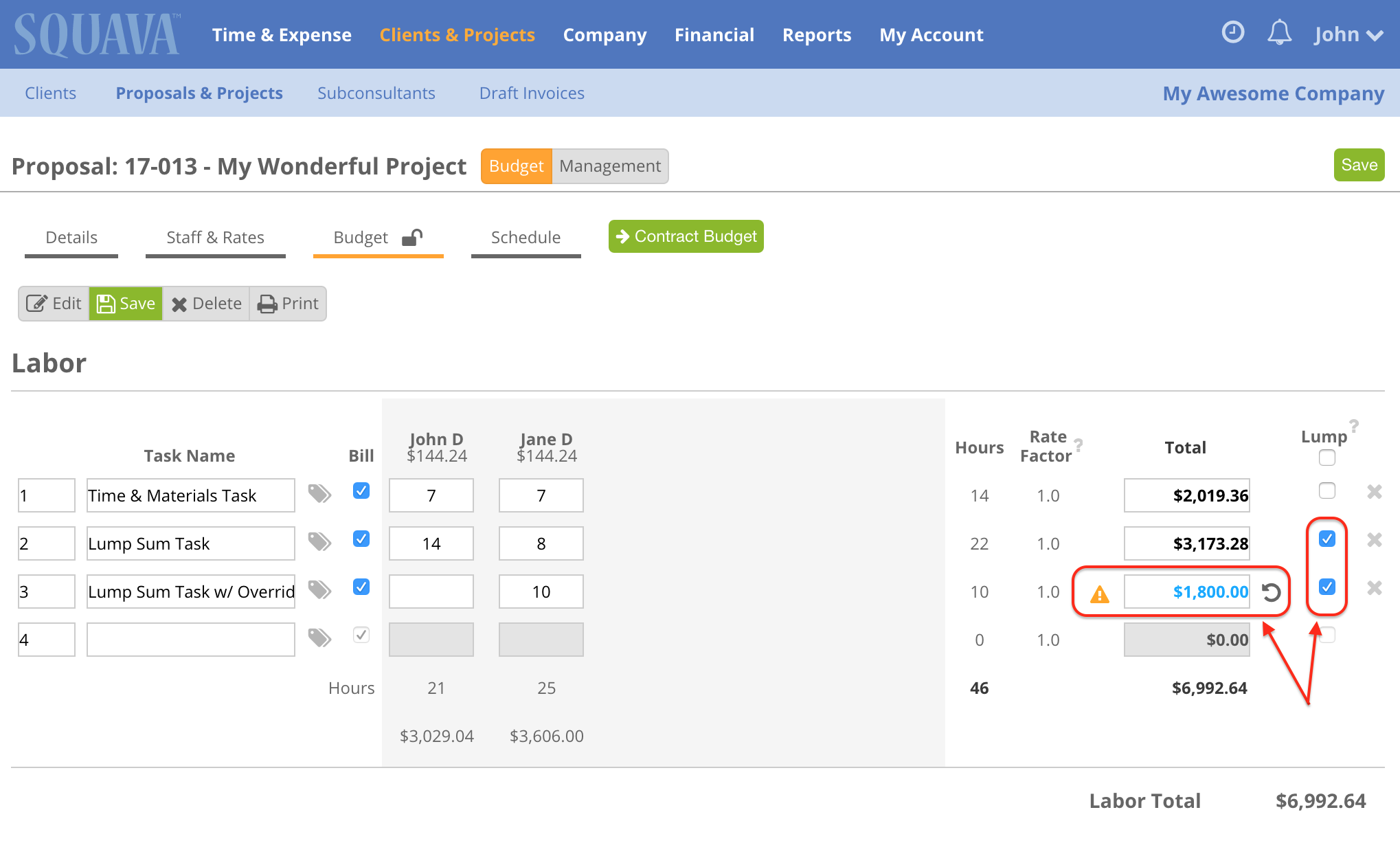The image size is (1400, 867).
Task: Click the tag icon for empty row 4
Action: [319, 638]
